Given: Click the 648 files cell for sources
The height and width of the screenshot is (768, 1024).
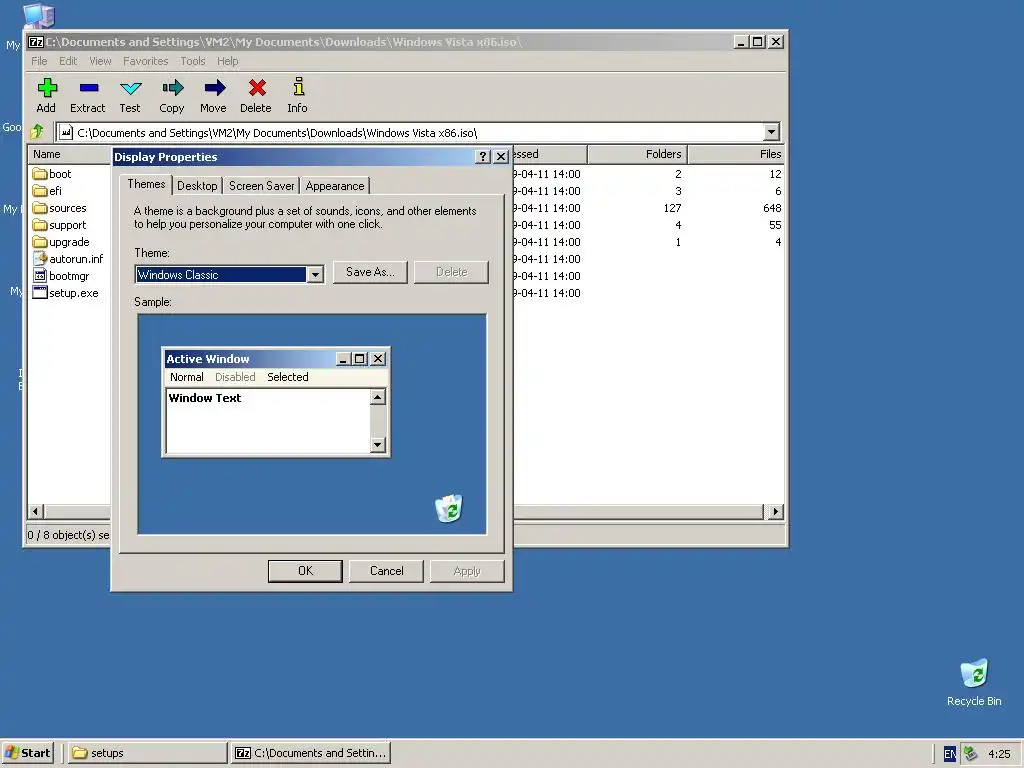Looking at the screenshot, I should [x=772, y=208].
